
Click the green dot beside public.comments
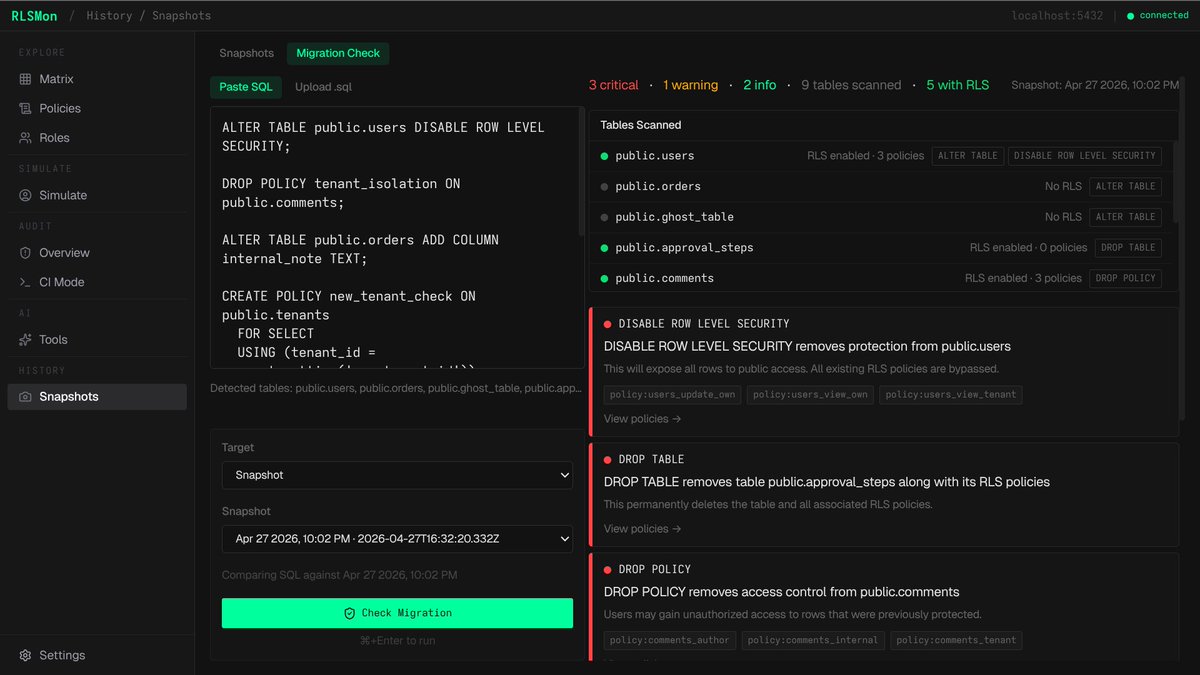[x=604, y=278]
